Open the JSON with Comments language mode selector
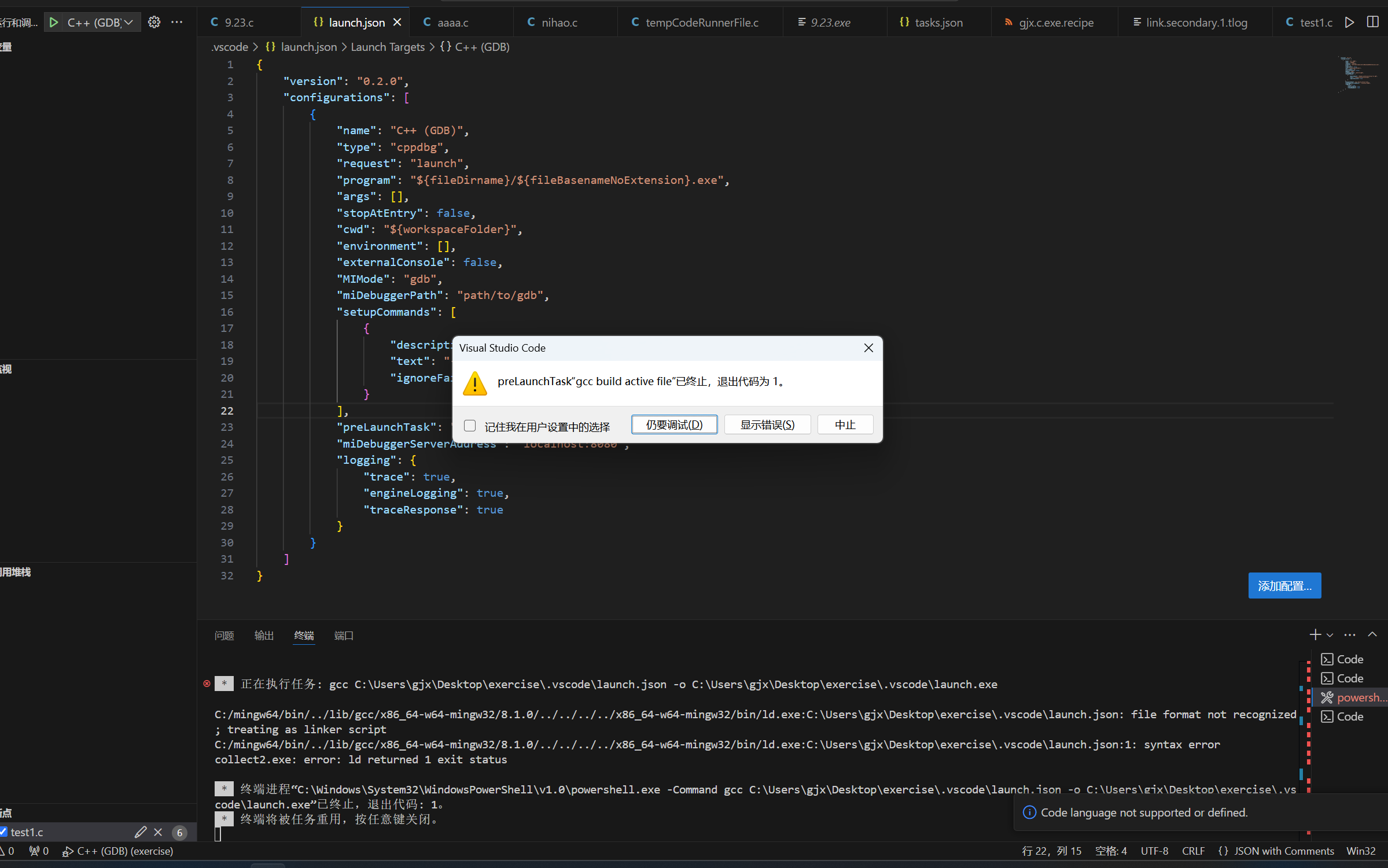 [1283, 851]
